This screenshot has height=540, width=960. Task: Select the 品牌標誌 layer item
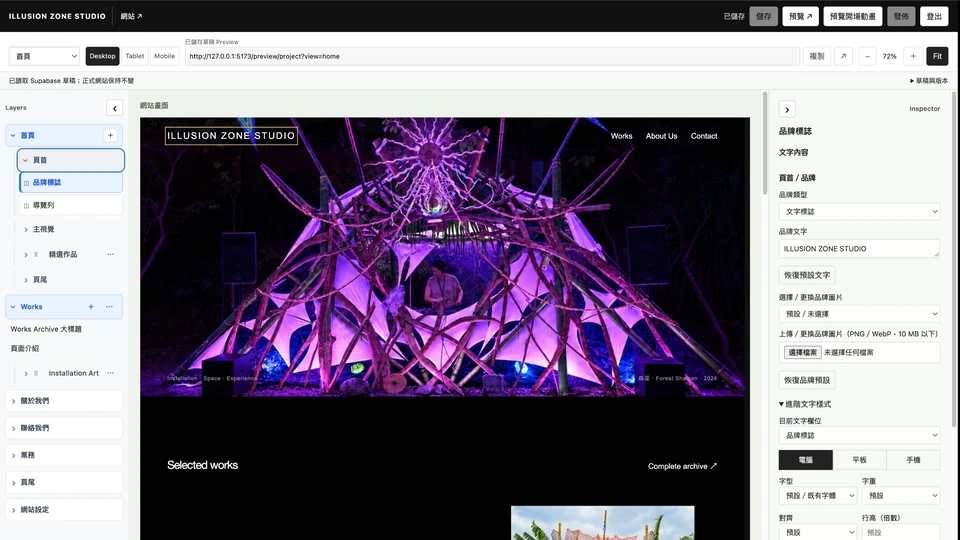pos(71,182)
